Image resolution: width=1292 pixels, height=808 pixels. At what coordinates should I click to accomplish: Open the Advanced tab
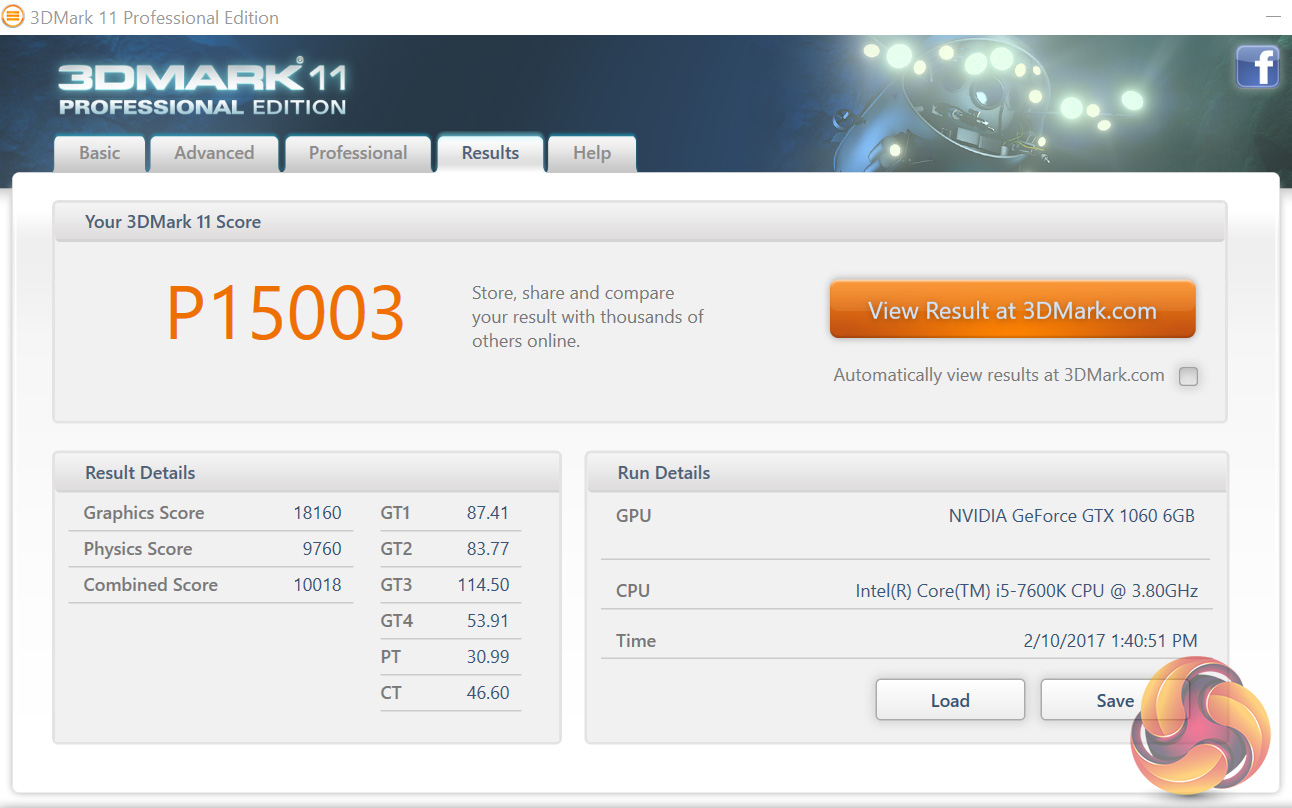pos(214,153)
